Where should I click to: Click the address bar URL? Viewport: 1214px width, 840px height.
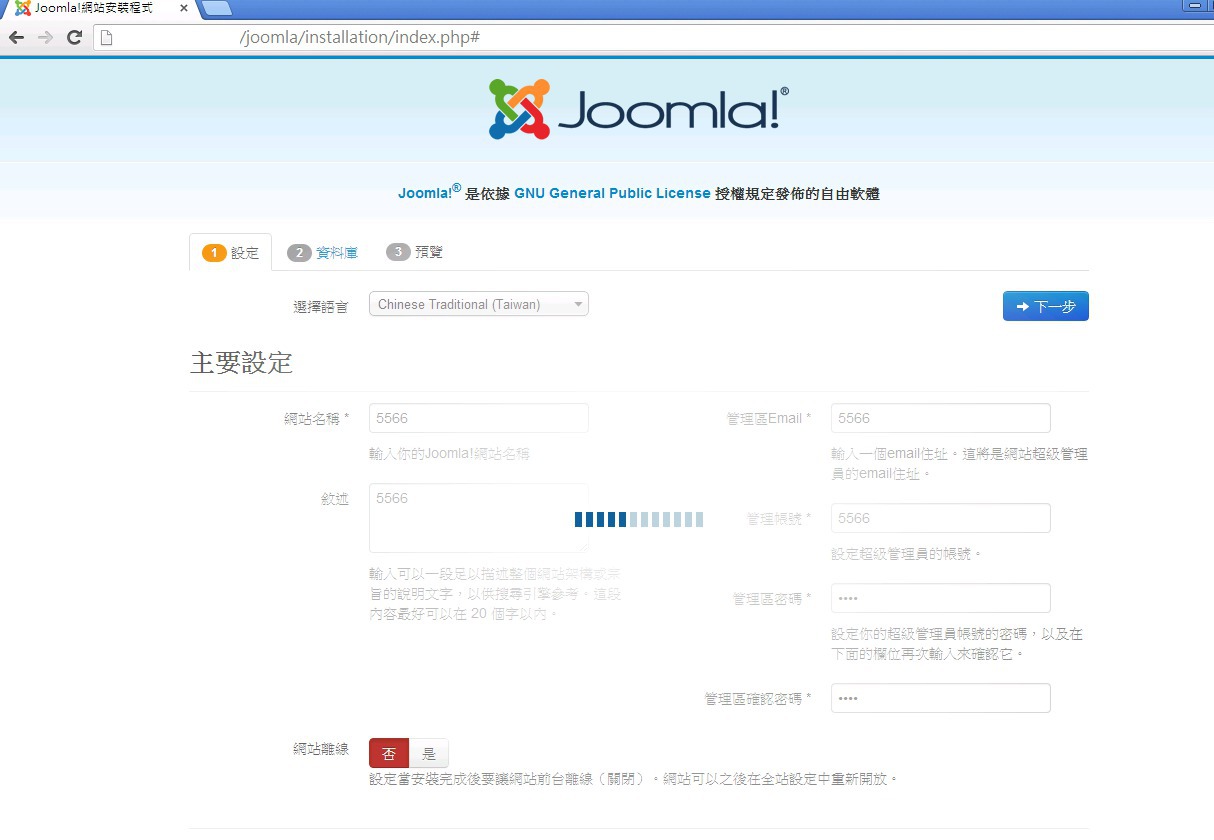[360, 37]
